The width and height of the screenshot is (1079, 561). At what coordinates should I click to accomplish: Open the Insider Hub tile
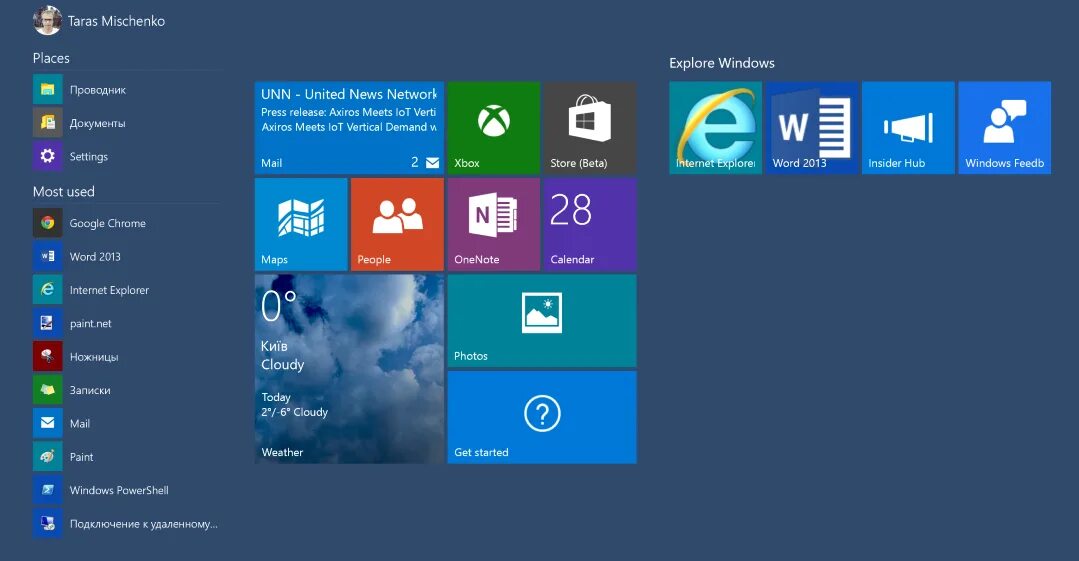click(x=908, y=128)
